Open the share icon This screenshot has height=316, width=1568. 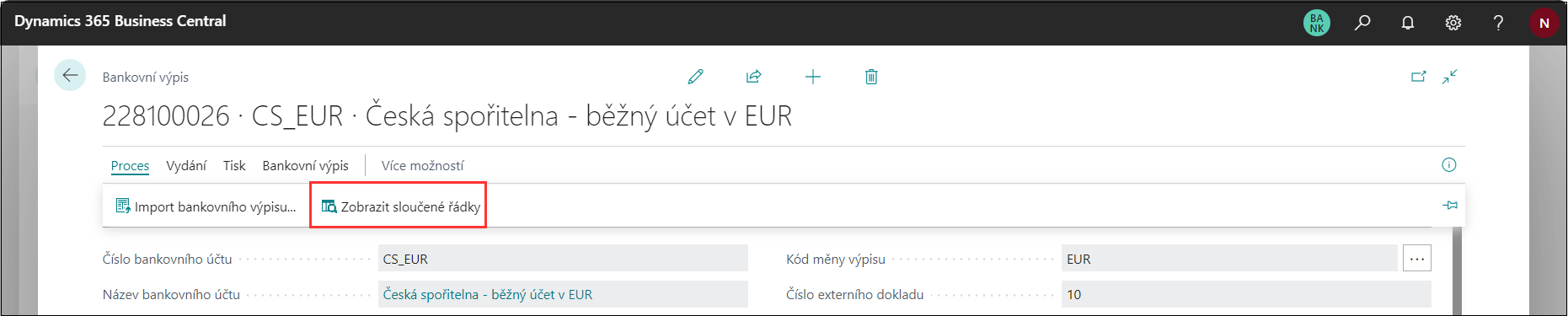point(754,77)
